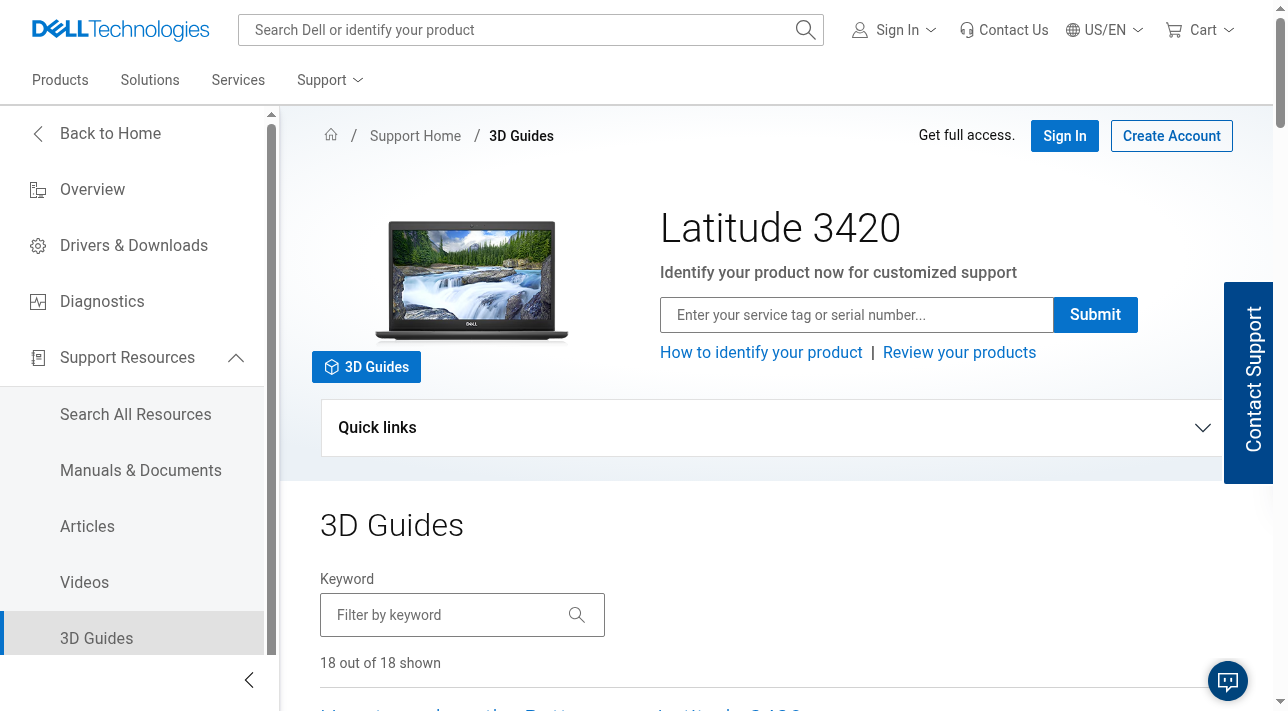Click the 3D Guides cube badge

366,367
